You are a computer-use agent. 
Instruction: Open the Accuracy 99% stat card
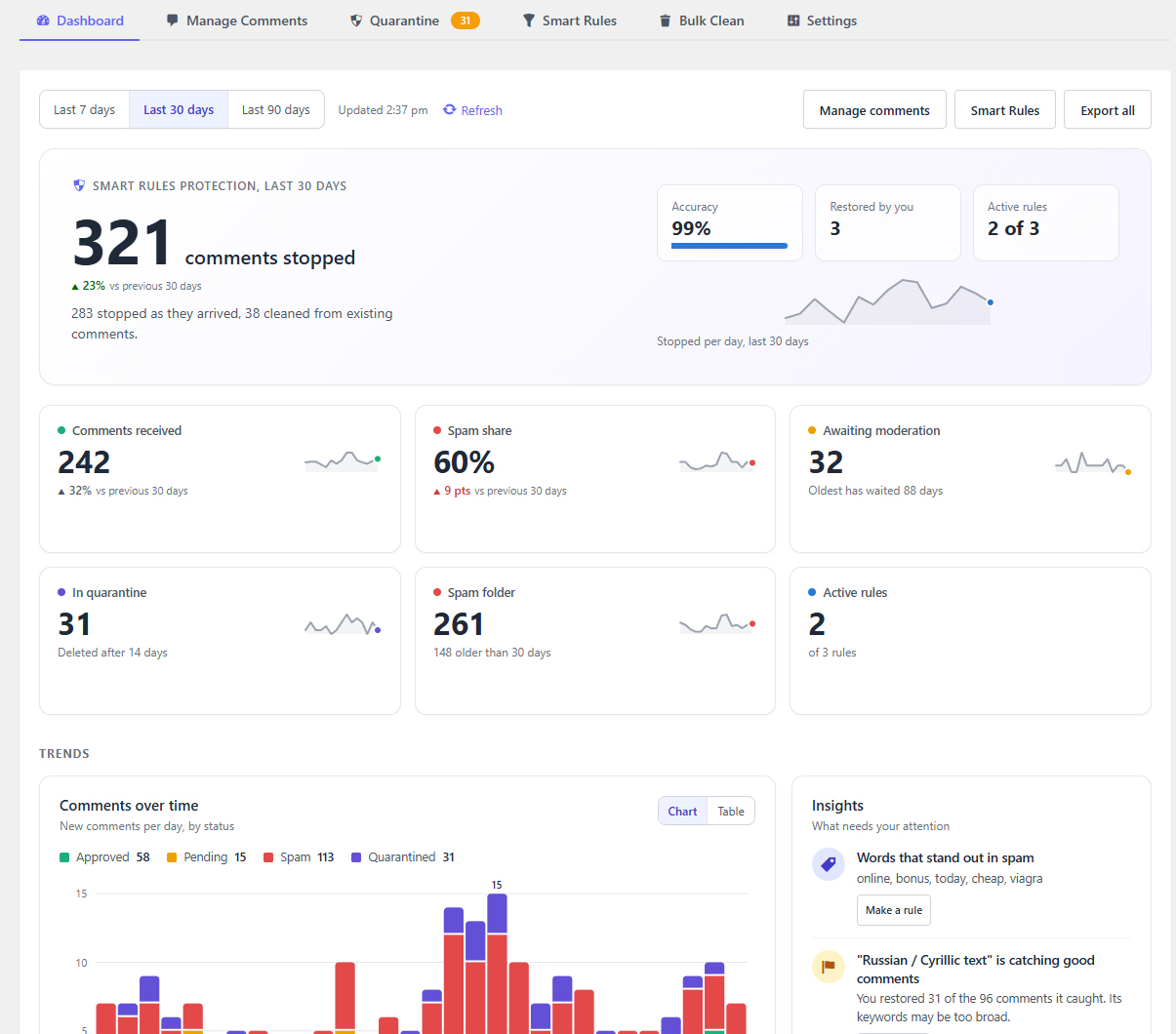(730, 222)
